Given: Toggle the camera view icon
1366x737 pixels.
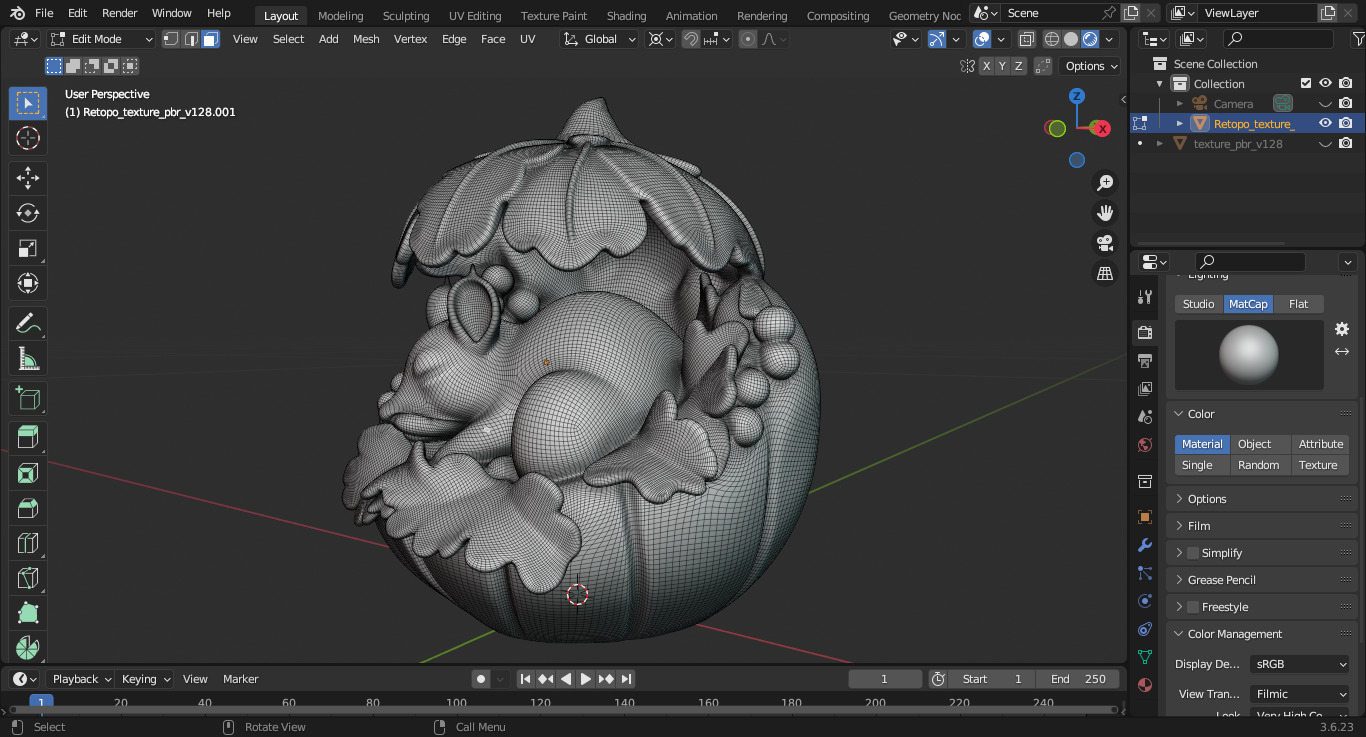Looking at the screenshot, I should tap(1105, 243).
